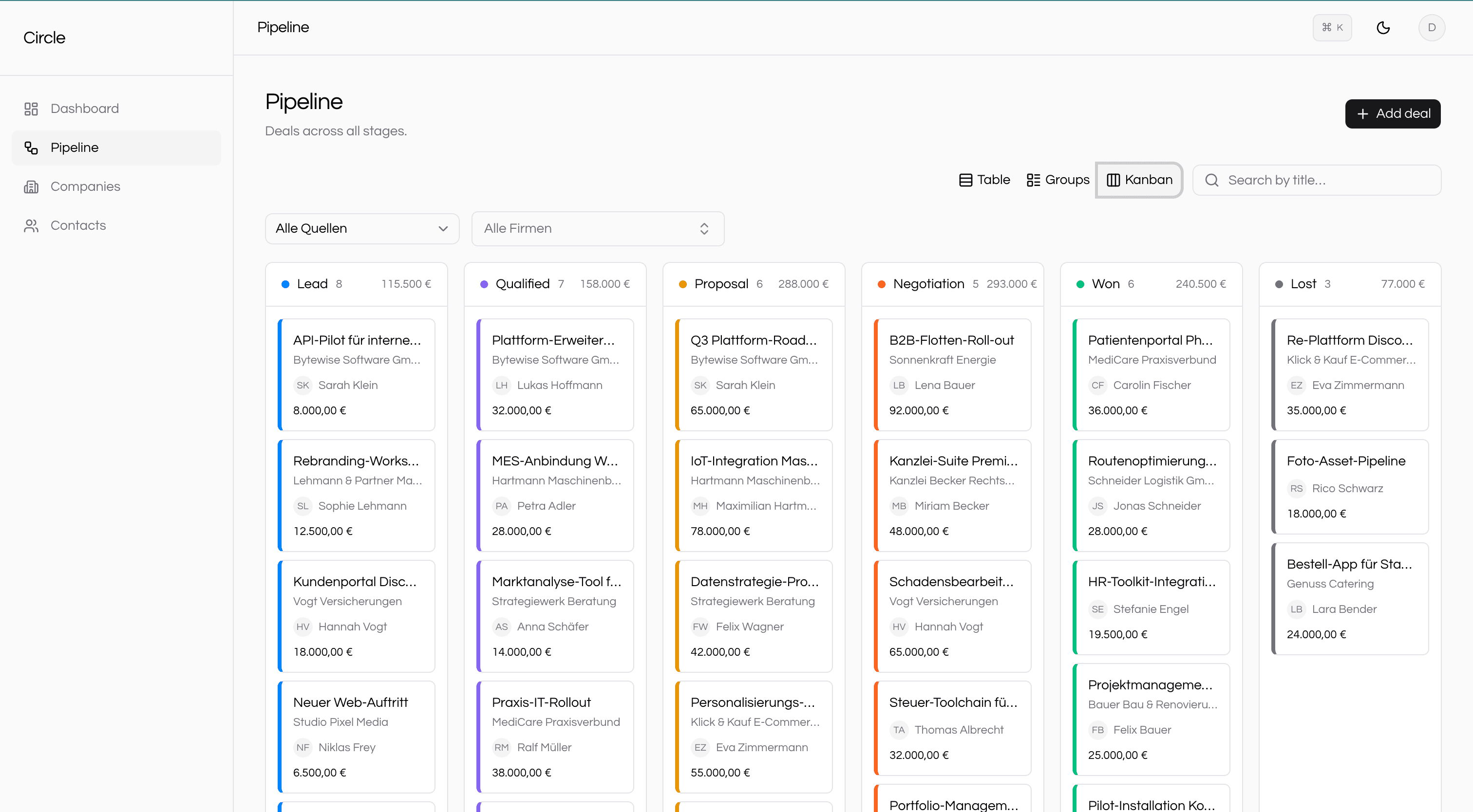
Task: Open the MES-Anbindung deal card
Action: [555, 495]
